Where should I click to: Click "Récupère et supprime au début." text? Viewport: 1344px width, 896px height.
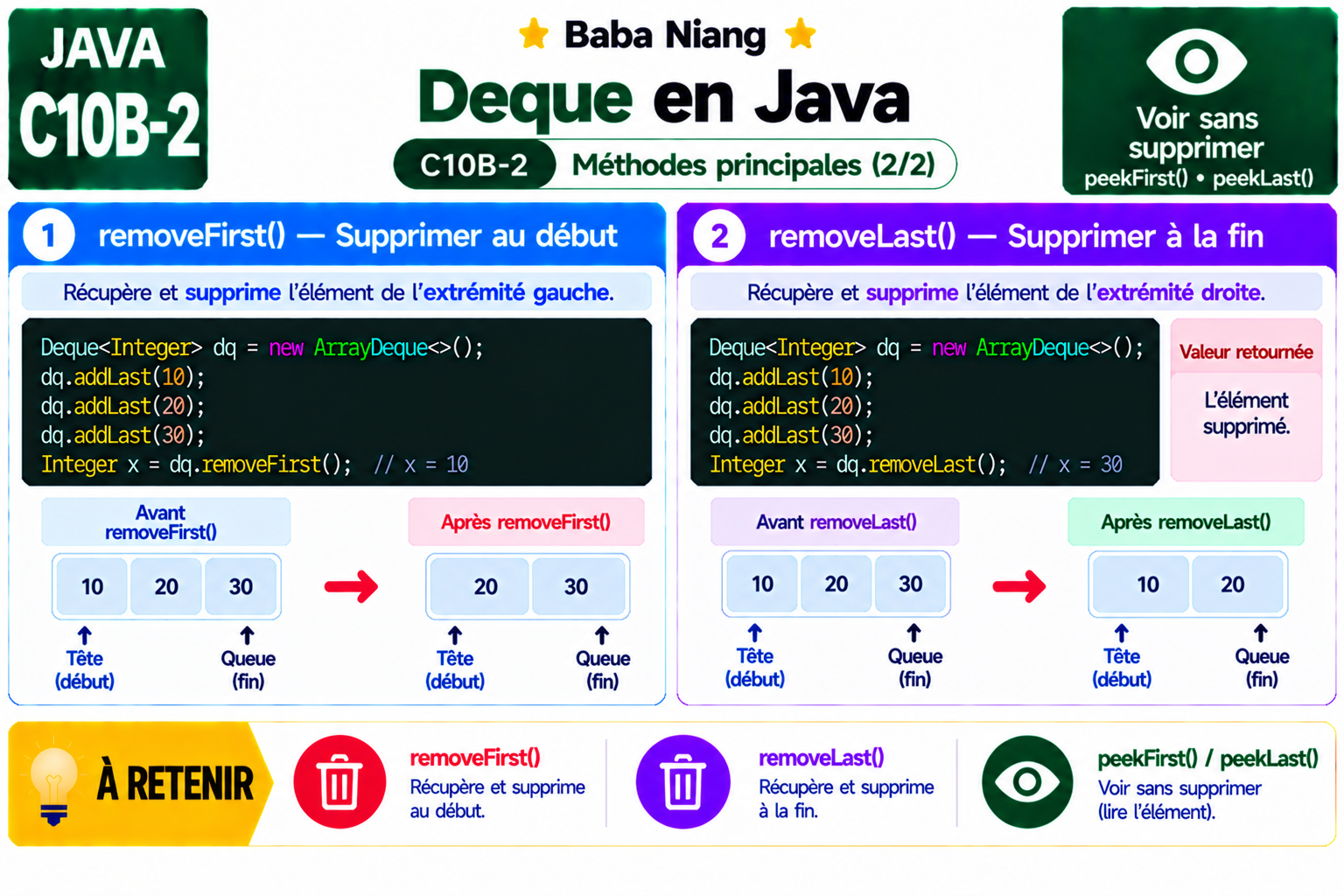[x=497, y=799]
